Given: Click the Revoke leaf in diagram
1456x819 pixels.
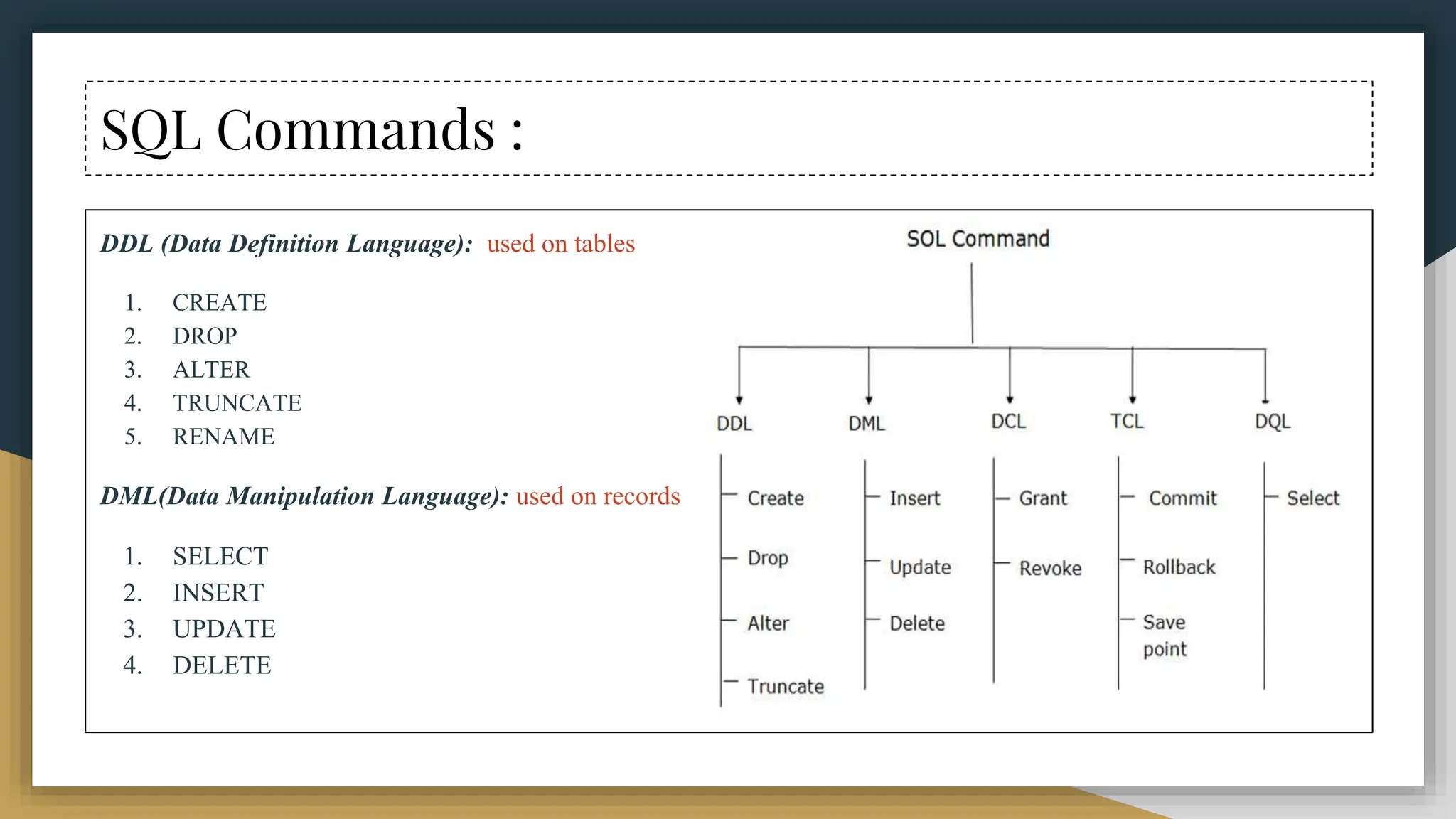Looking at the screenshot, I should pyautogui.click(x=1050, y=569).
